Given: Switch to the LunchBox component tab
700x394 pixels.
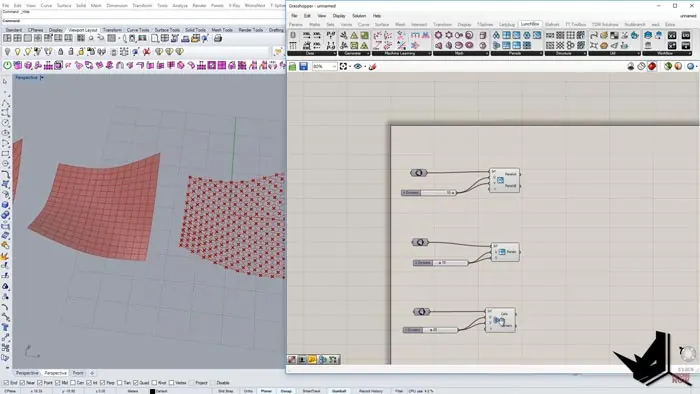Looking at the screenshot, I should pos(530,24).
